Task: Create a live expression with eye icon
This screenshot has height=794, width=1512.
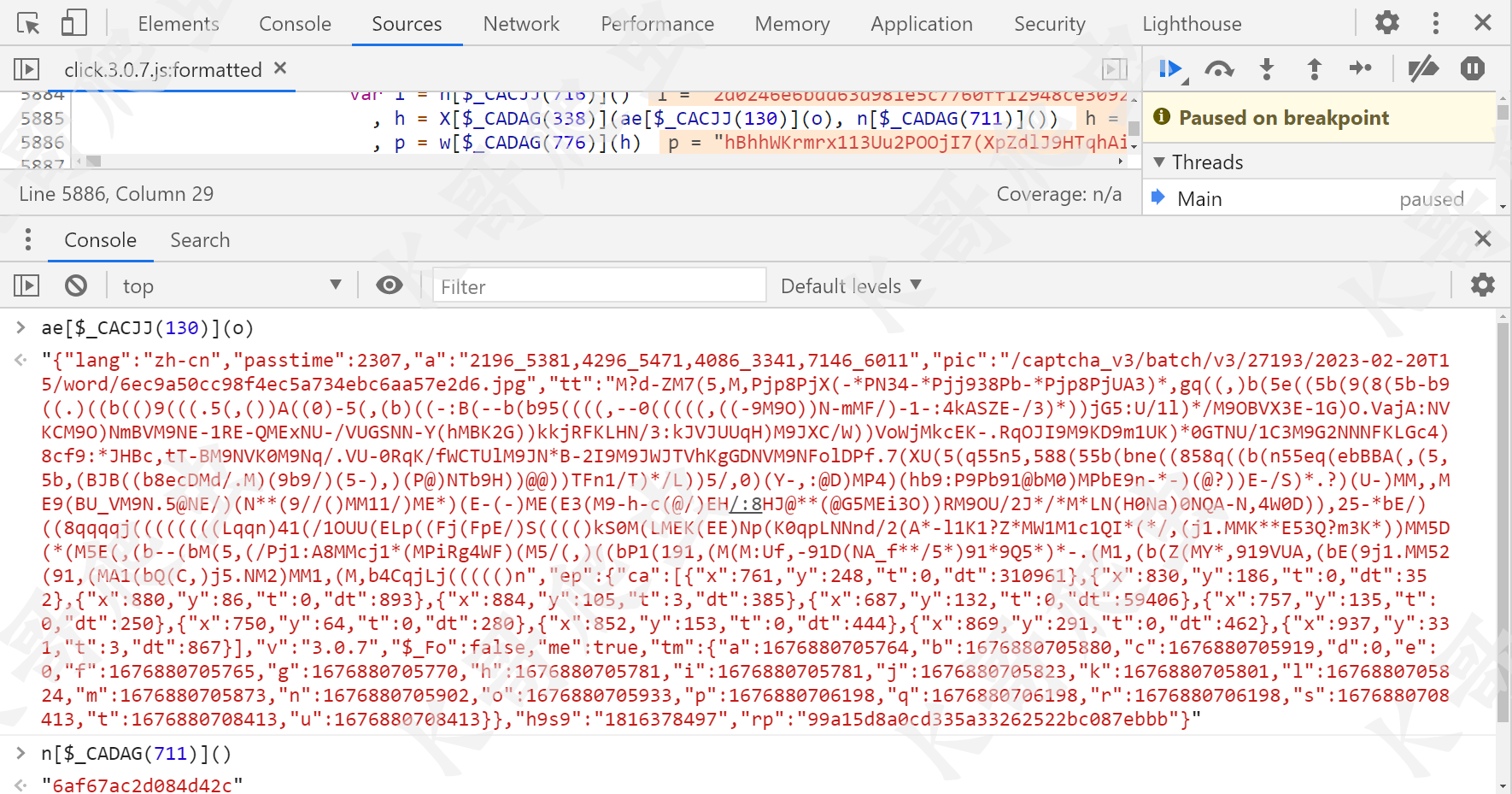Action: click(390, 285)
